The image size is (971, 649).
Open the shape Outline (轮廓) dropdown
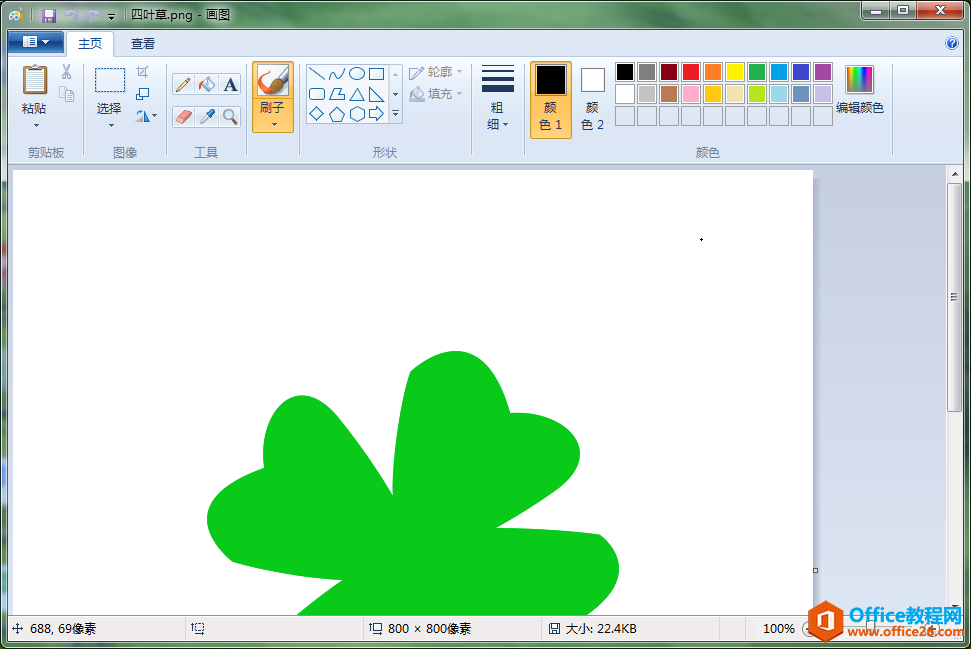point(436,72)
